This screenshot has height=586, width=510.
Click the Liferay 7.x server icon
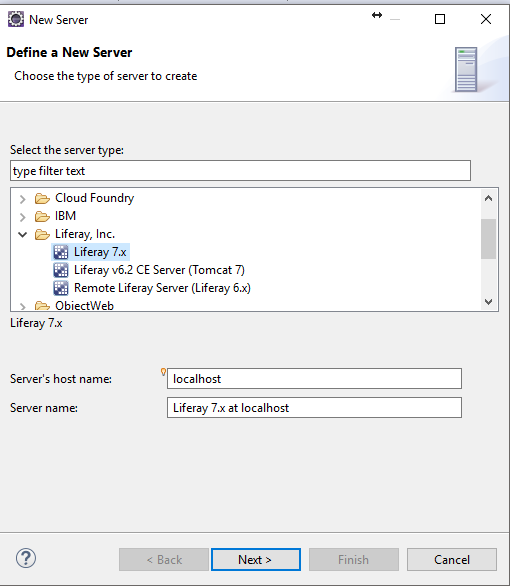tap(61, 252)
